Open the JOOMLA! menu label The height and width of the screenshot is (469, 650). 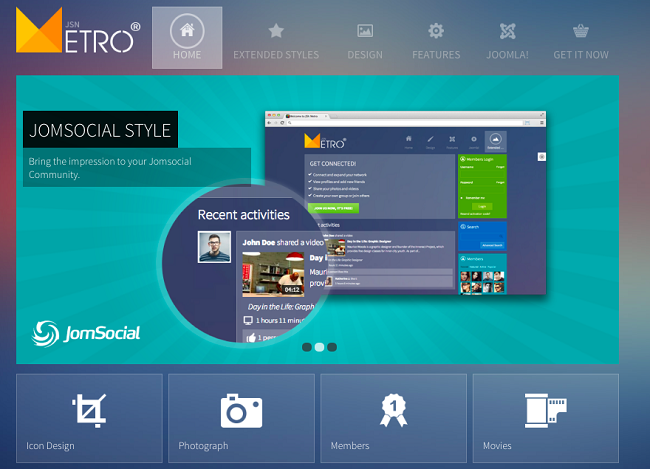click(507, 55)
